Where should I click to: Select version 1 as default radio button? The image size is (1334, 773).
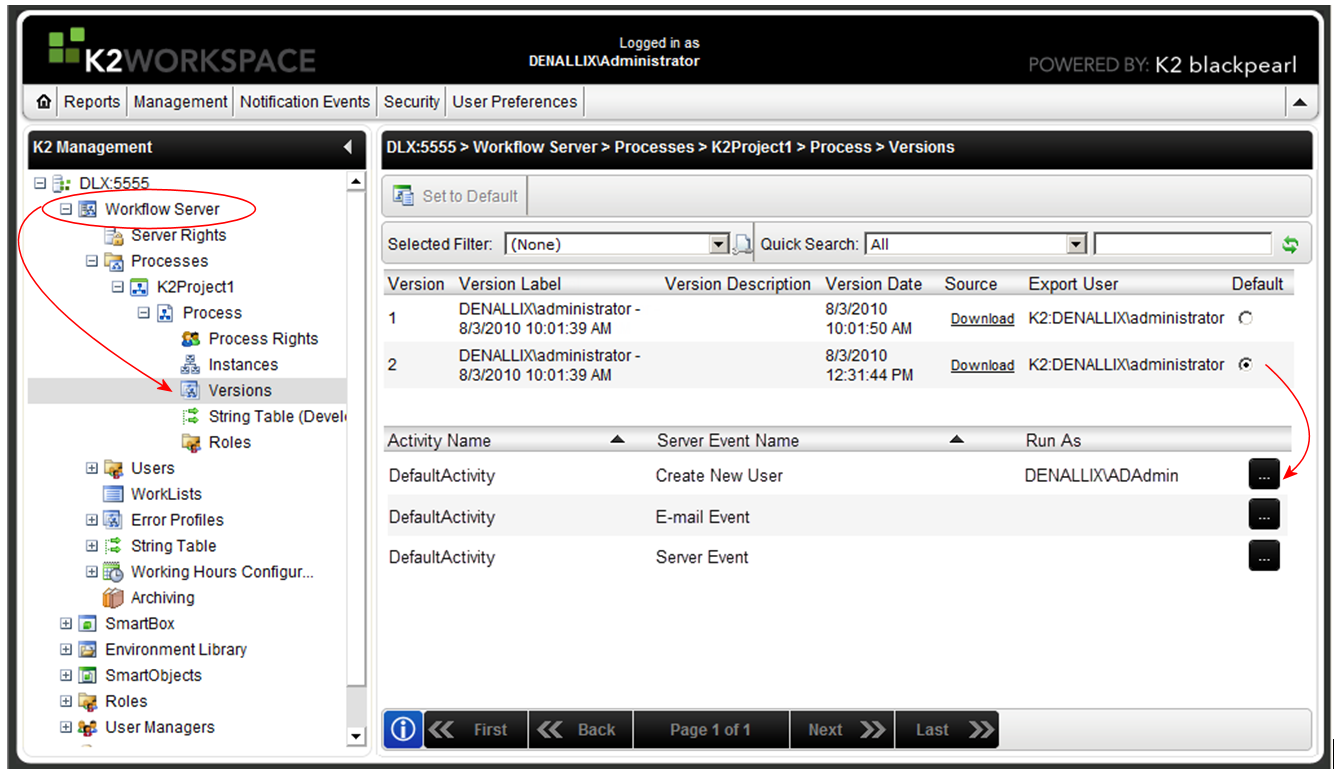tap(1245, 318)
